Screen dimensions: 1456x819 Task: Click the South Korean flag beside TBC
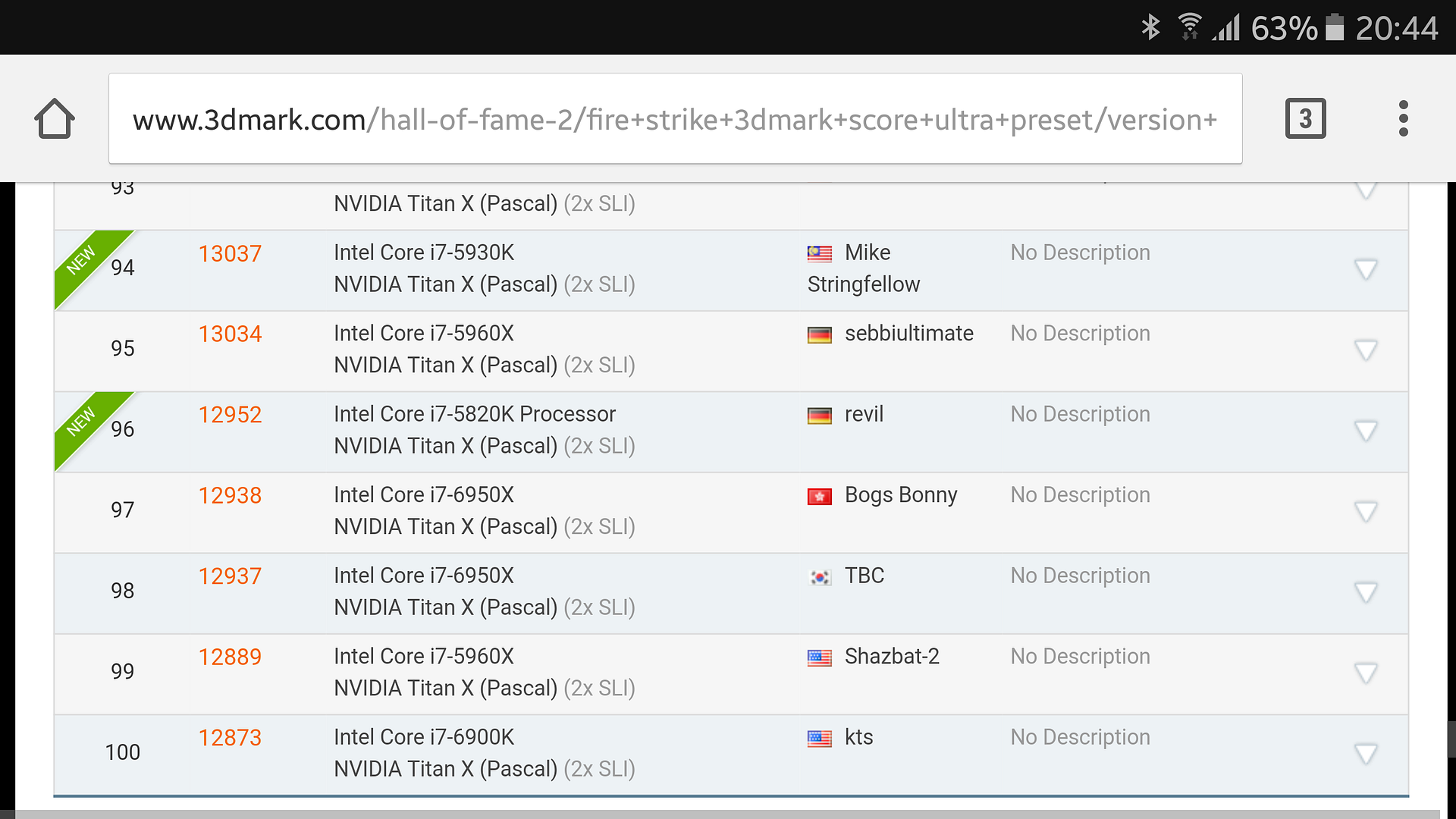tap(819, 577)
